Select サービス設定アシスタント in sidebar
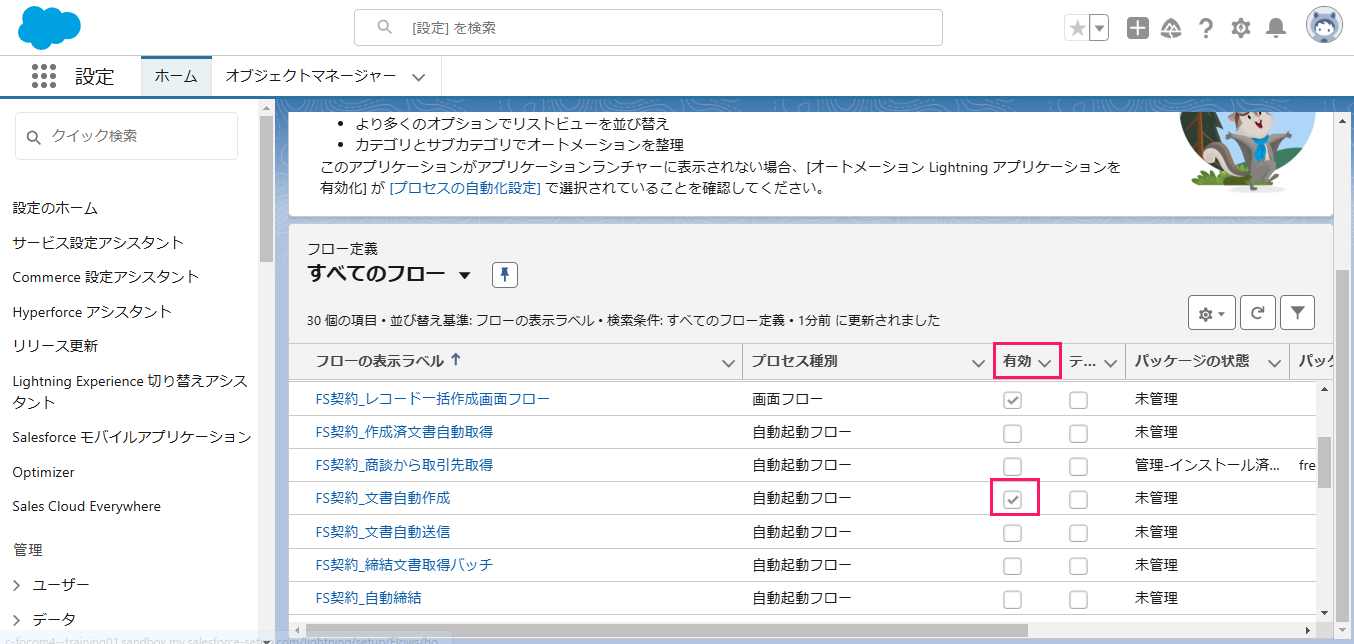 coord(98,242)
